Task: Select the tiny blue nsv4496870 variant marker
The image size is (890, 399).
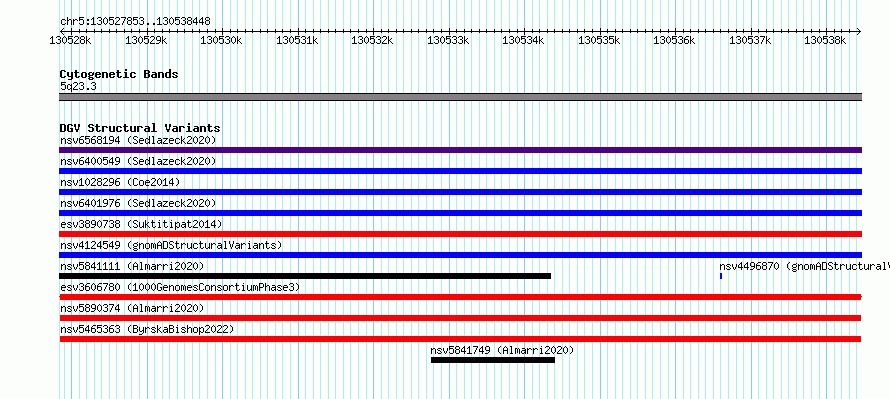Action: (x=721, y=276)
